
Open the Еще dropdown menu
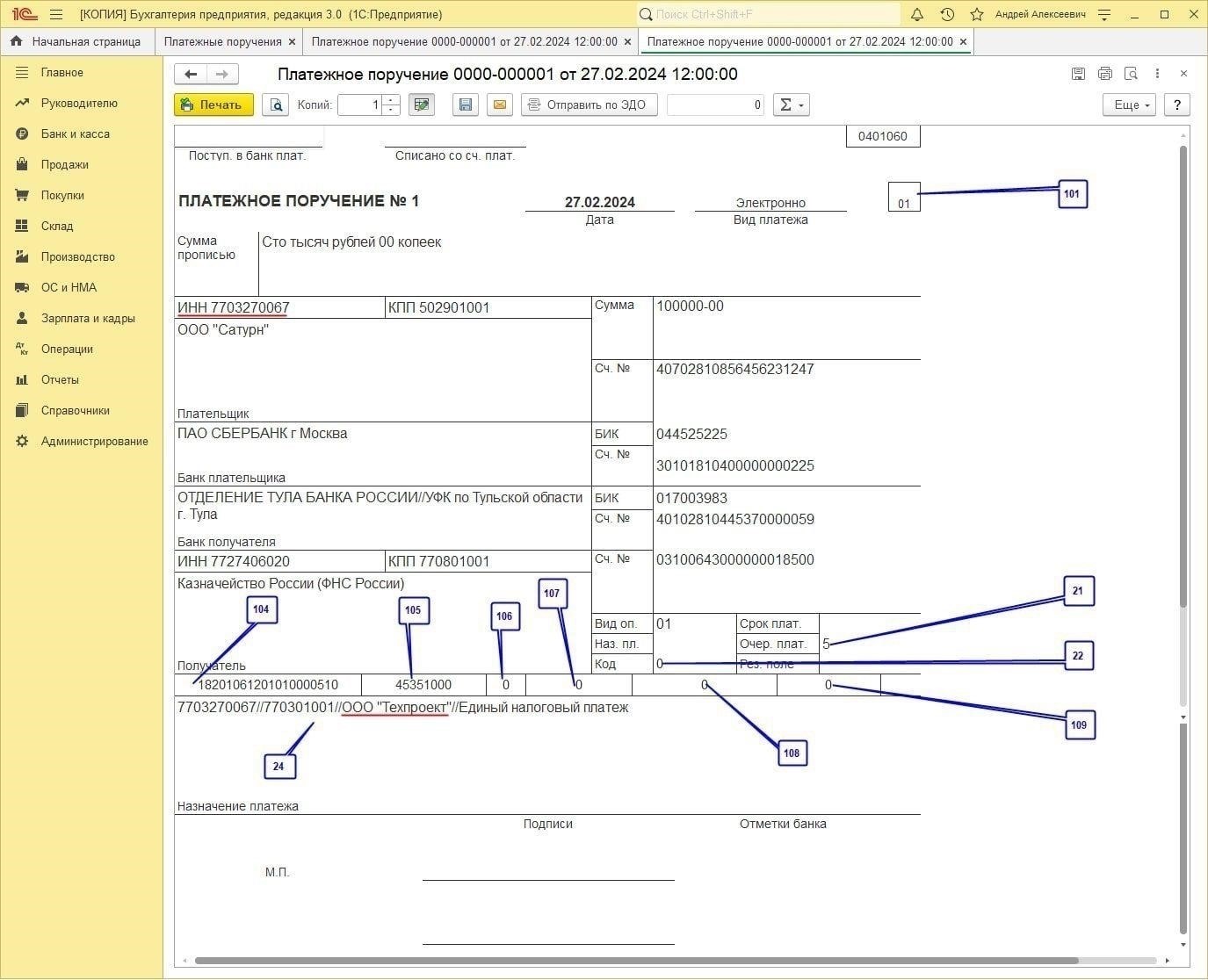tap(1131, 104)
